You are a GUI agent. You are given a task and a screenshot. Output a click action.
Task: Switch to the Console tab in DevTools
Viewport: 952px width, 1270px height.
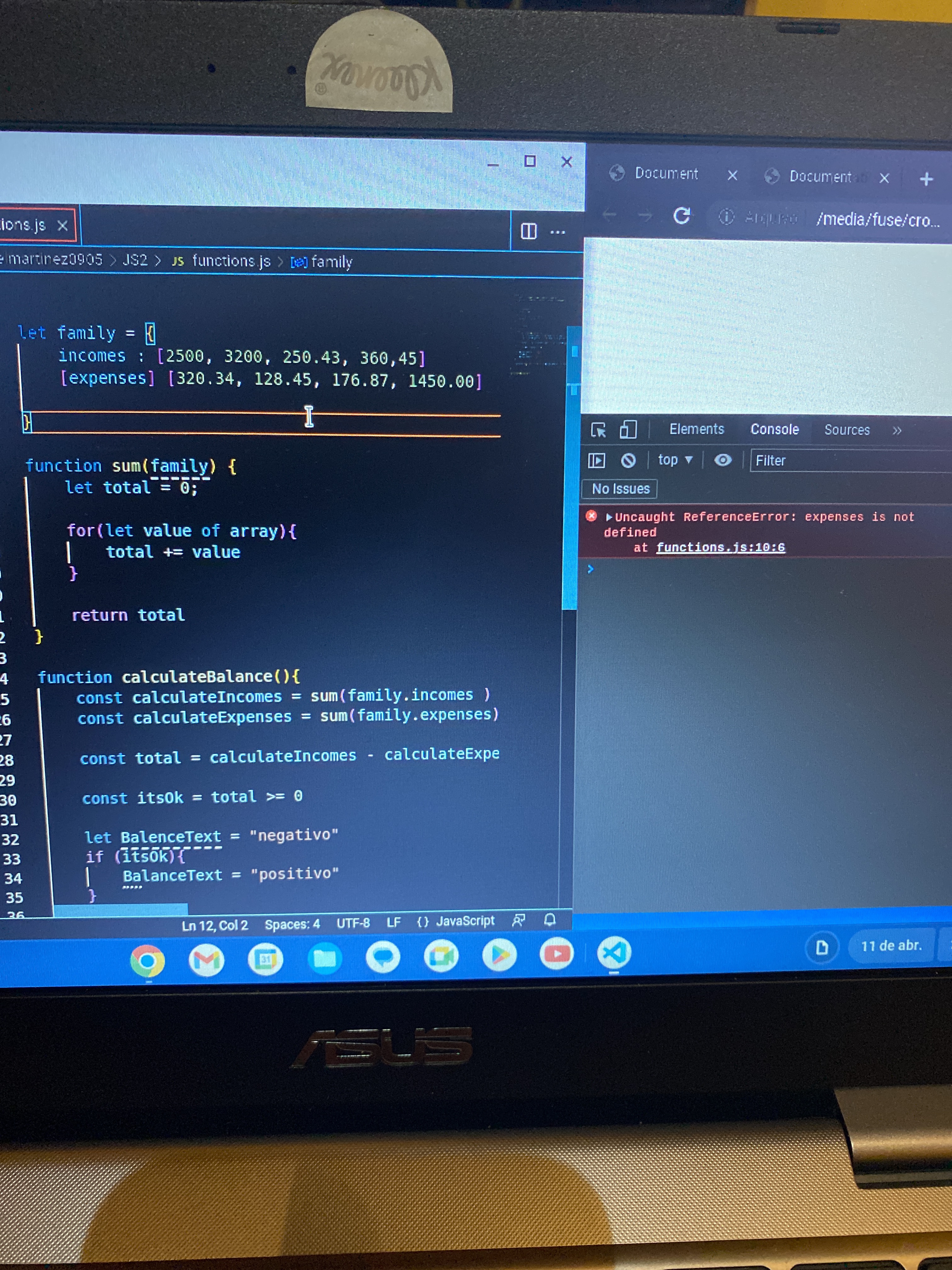tap(775, 429)
